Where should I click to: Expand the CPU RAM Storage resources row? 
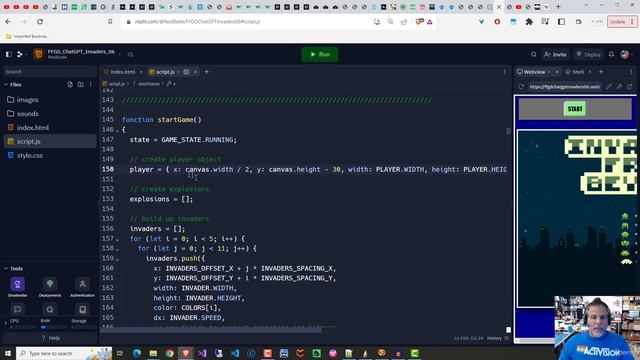click(6, 323)
